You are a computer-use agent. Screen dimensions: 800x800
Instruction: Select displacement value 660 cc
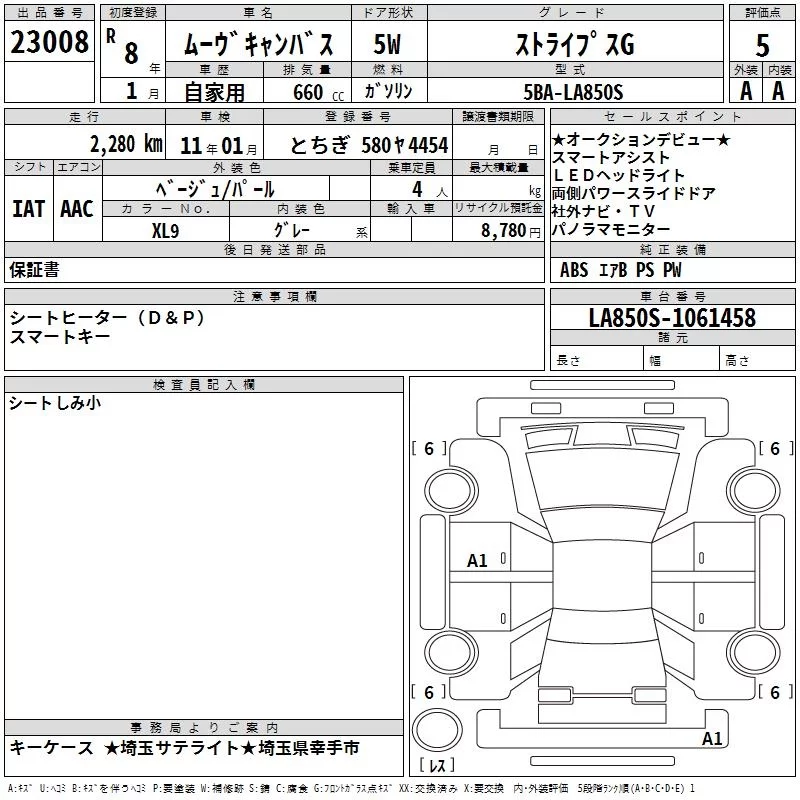[x=318, y=92]
